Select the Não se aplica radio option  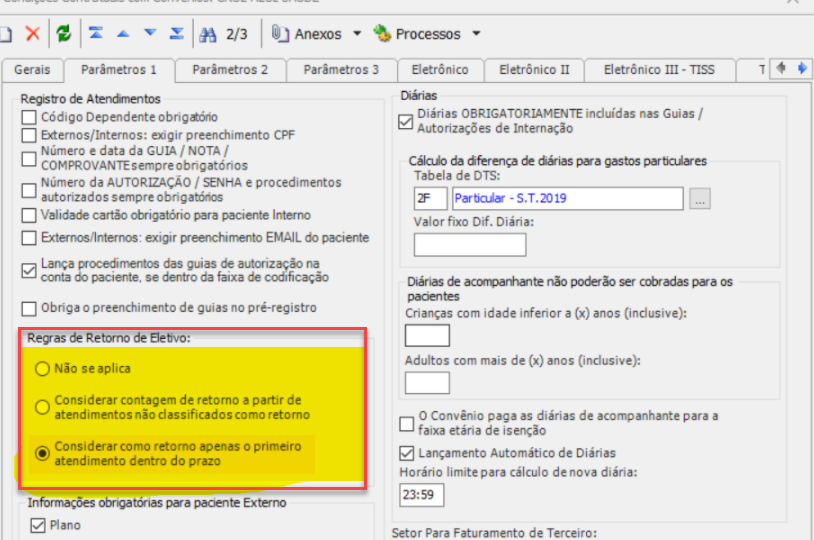tap(42, 369)
